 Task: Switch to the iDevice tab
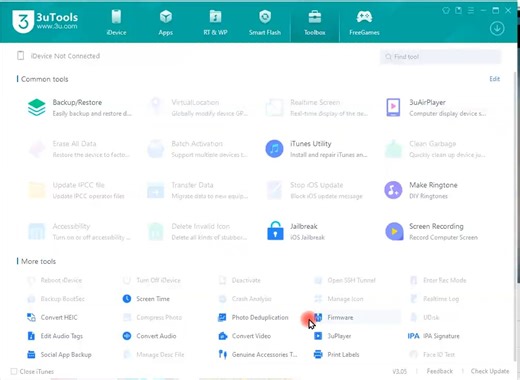[x=116, y=23]
